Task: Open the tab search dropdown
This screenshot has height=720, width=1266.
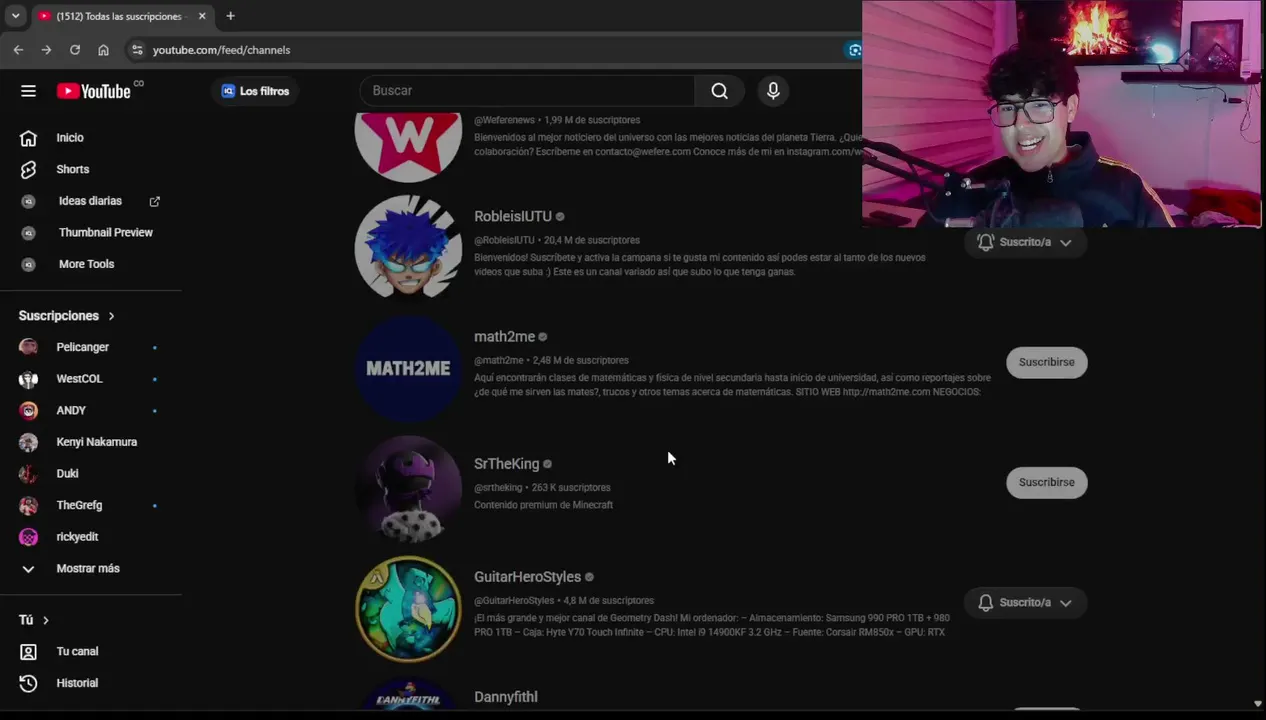Action: coord(15,16)
